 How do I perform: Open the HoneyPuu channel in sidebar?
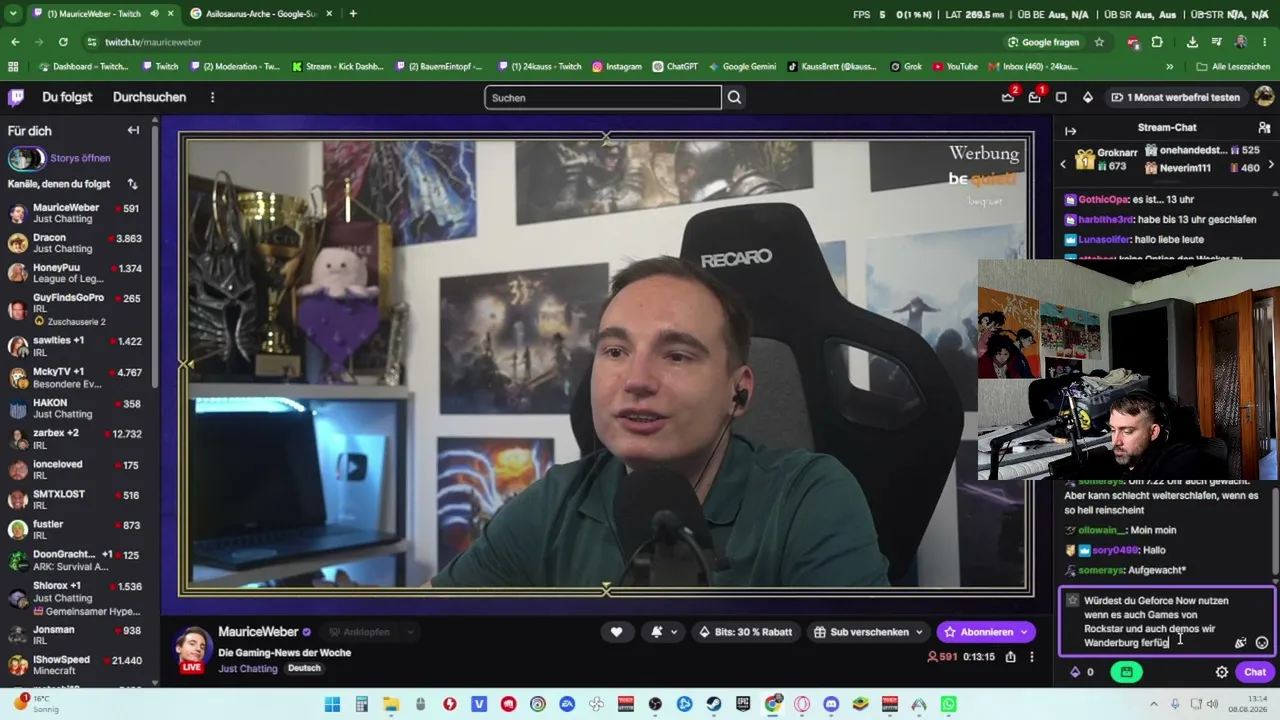78,273
